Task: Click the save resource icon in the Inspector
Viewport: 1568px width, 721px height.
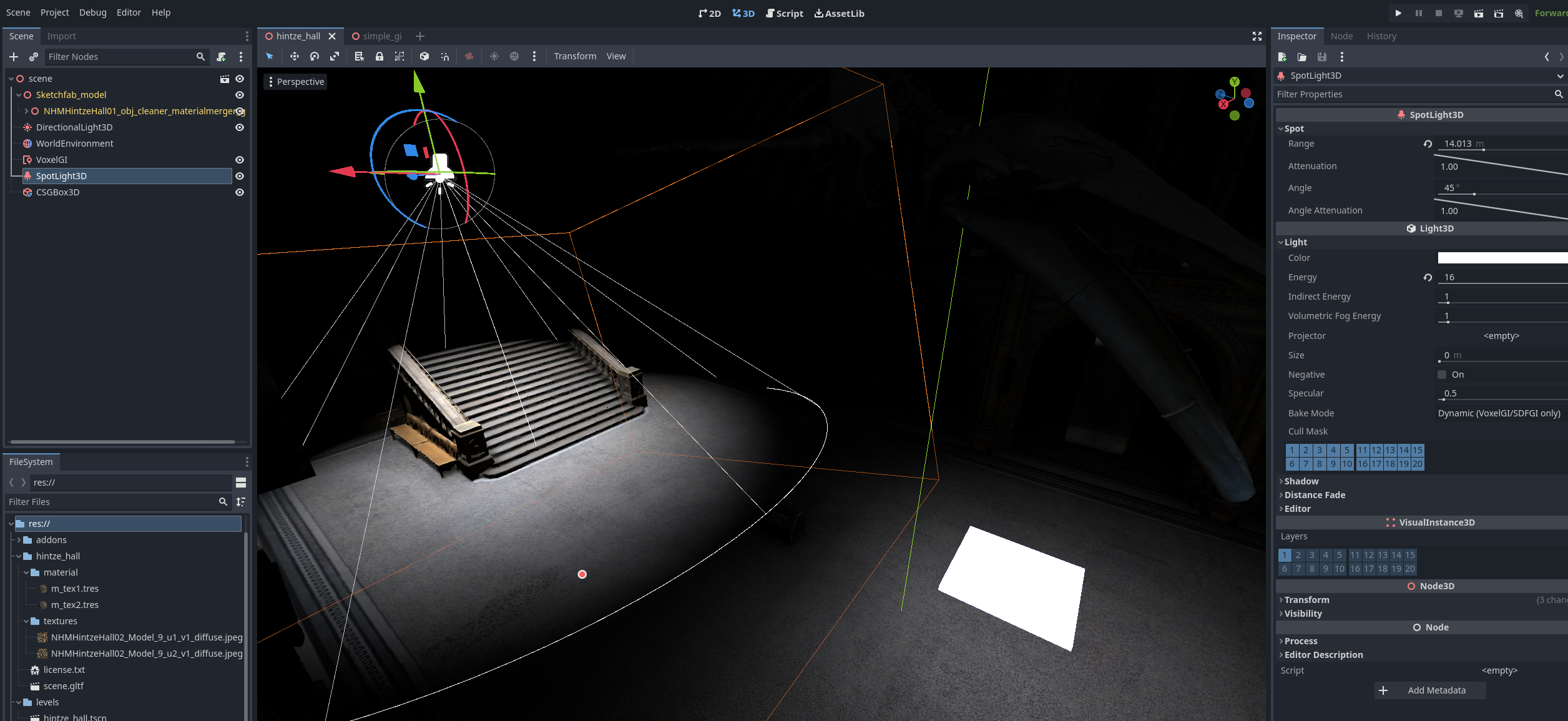Action: pos(1321,57)
